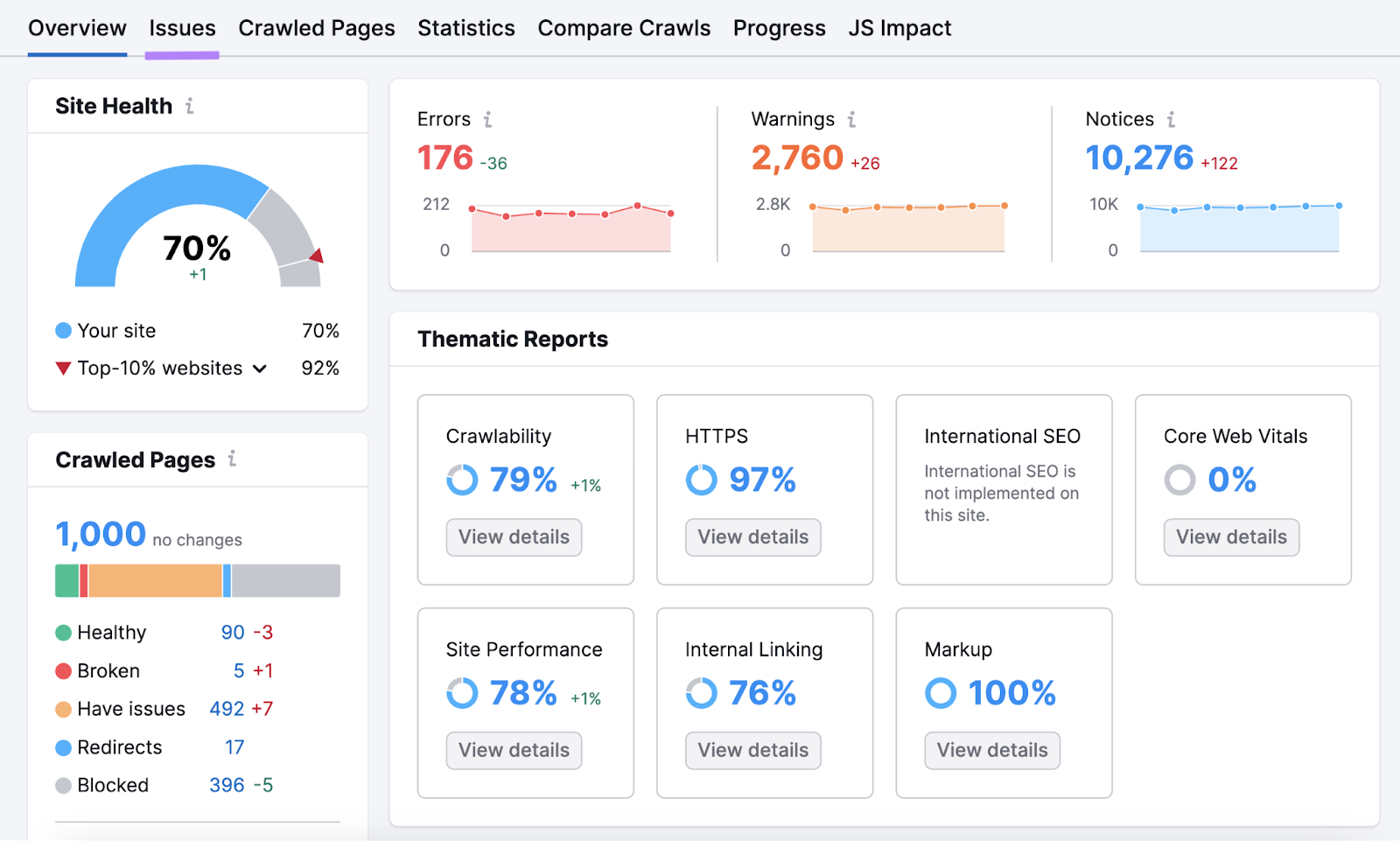The height and width of the screenshot is (841, 1400).
Task: Click the 1,000 crawled pages total
Action: (99, 534)
